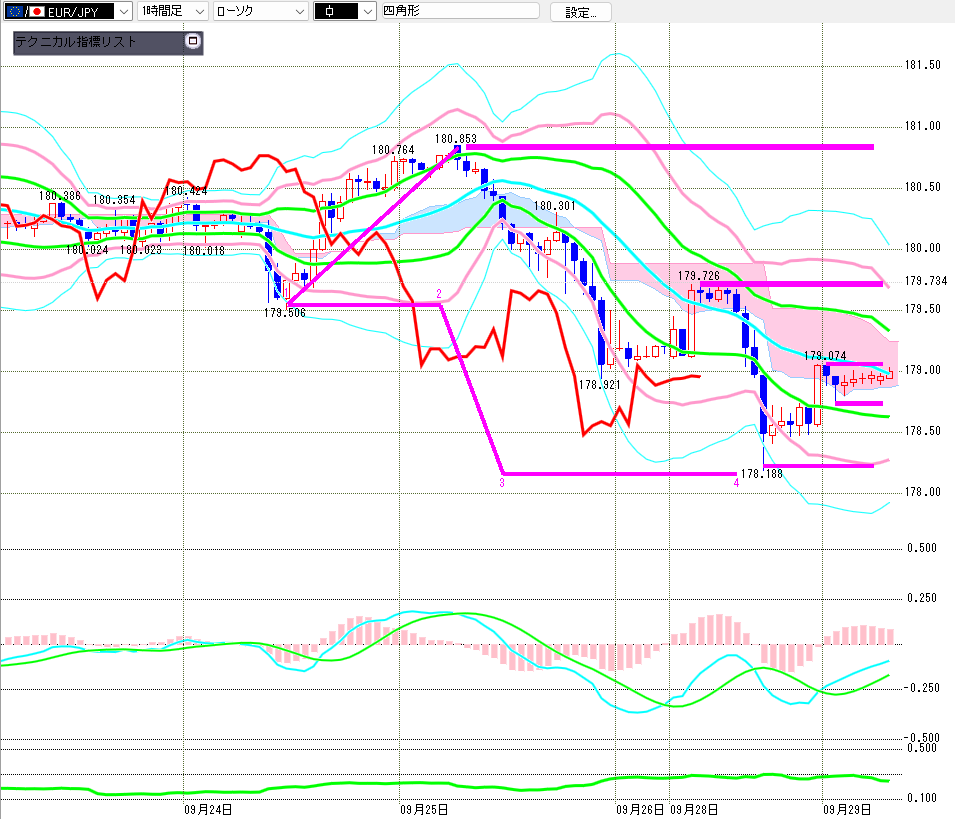Click the 179.50 price axis label
Image resolution: width=955 pixels, height=819 pixels.
click(x=922, y=309)
